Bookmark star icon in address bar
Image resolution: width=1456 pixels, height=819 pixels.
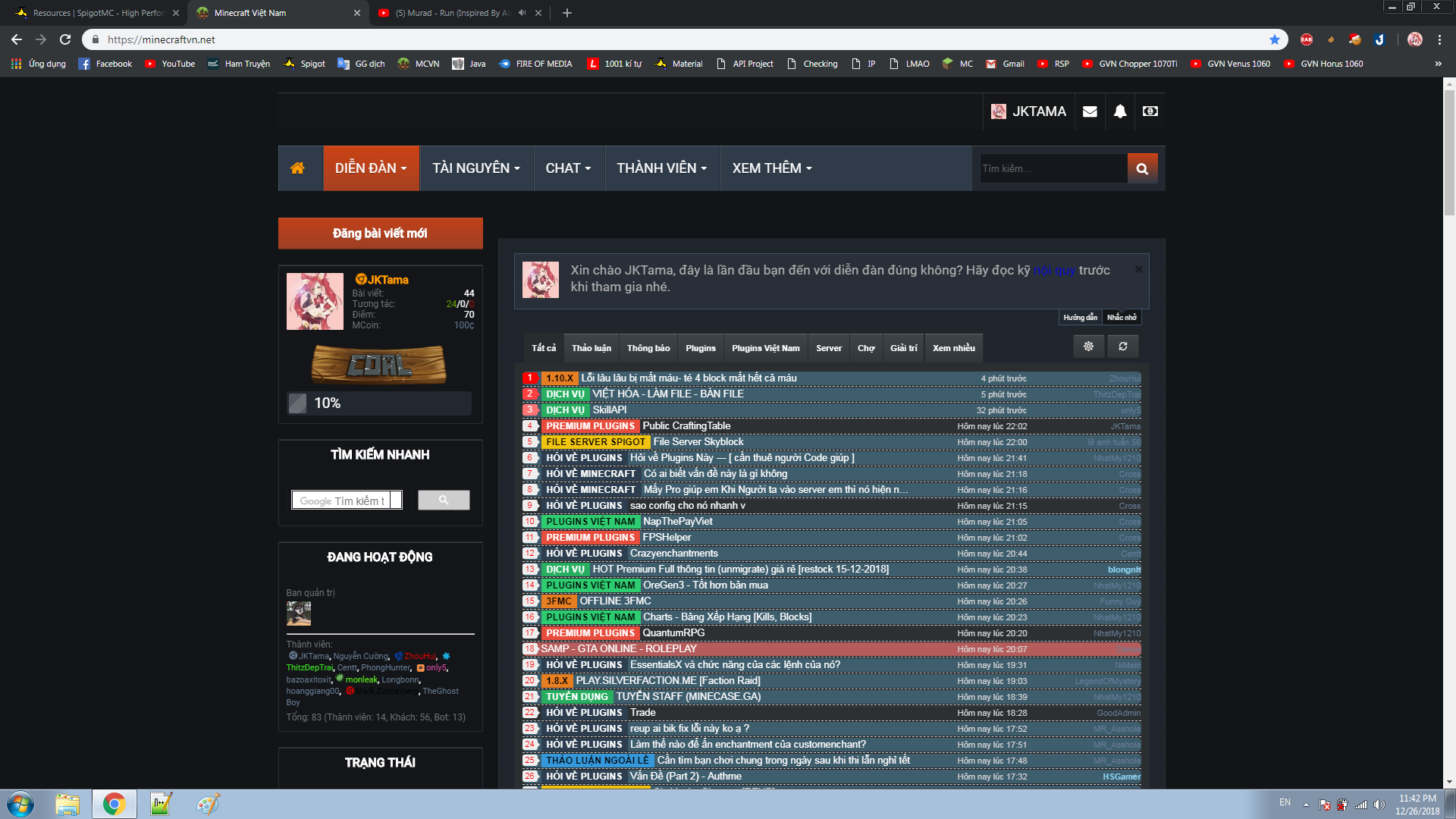[1275, 39]
